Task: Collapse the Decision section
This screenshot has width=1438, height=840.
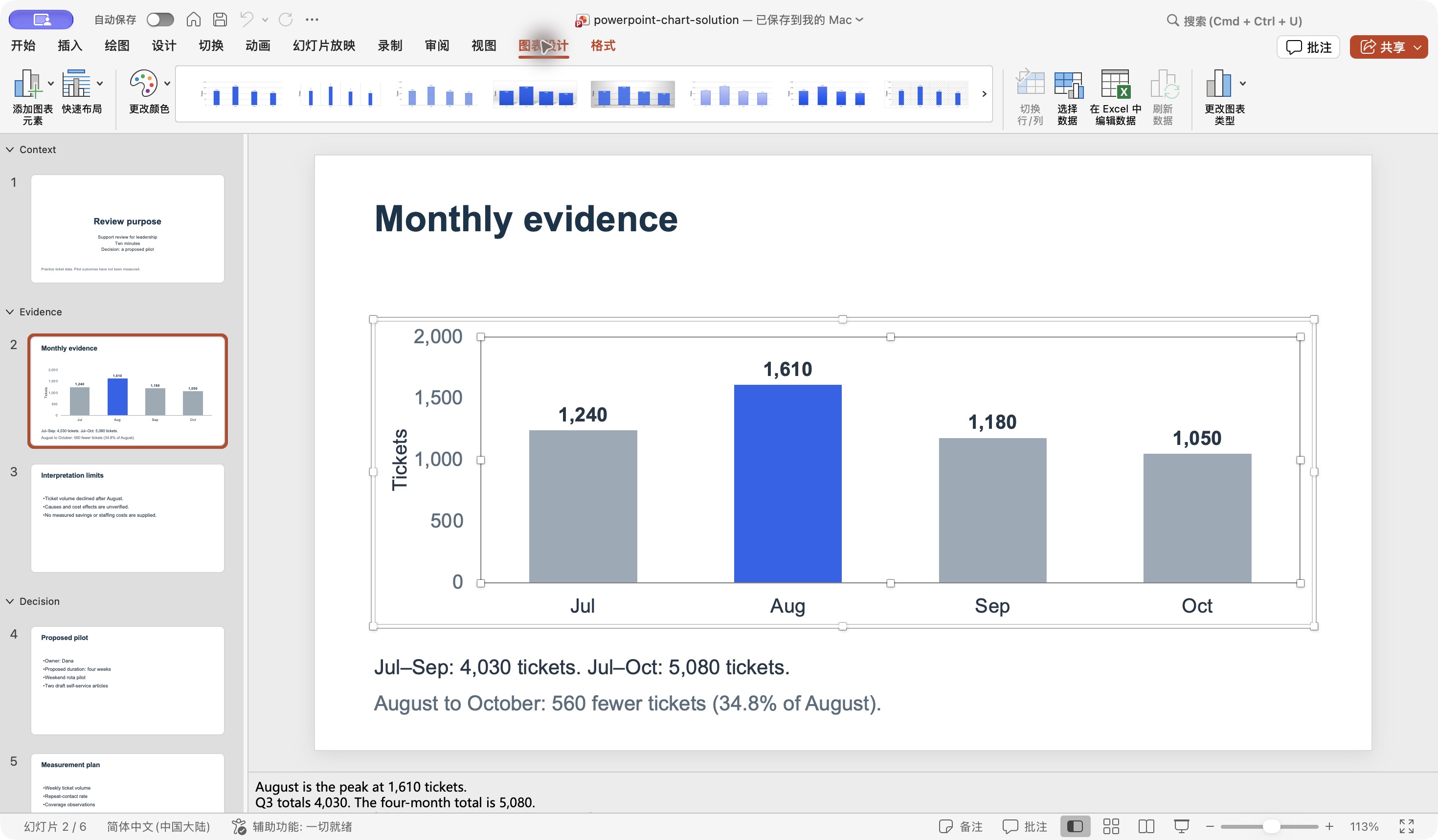Action: click(x=10, y=601)
